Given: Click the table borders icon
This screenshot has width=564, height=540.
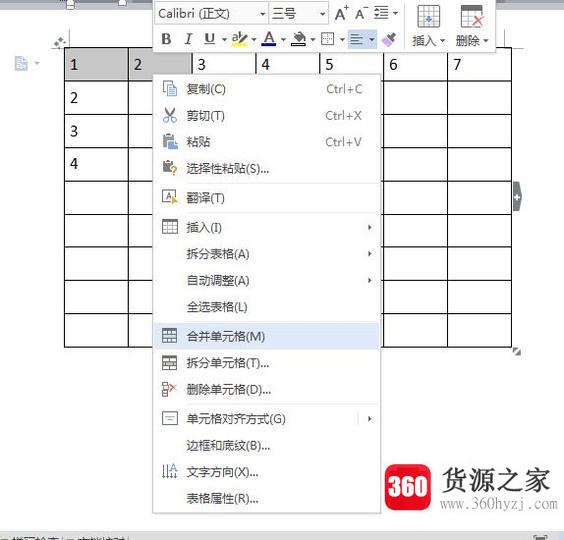Looking at the screenshot, I should tap(327, 39).
